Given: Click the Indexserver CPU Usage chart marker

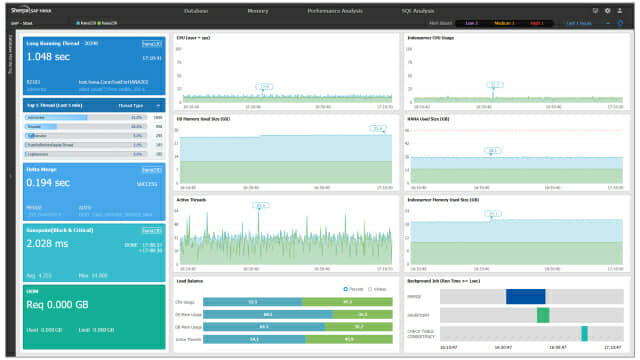Looking at the screenshot, I should [495, 85].
